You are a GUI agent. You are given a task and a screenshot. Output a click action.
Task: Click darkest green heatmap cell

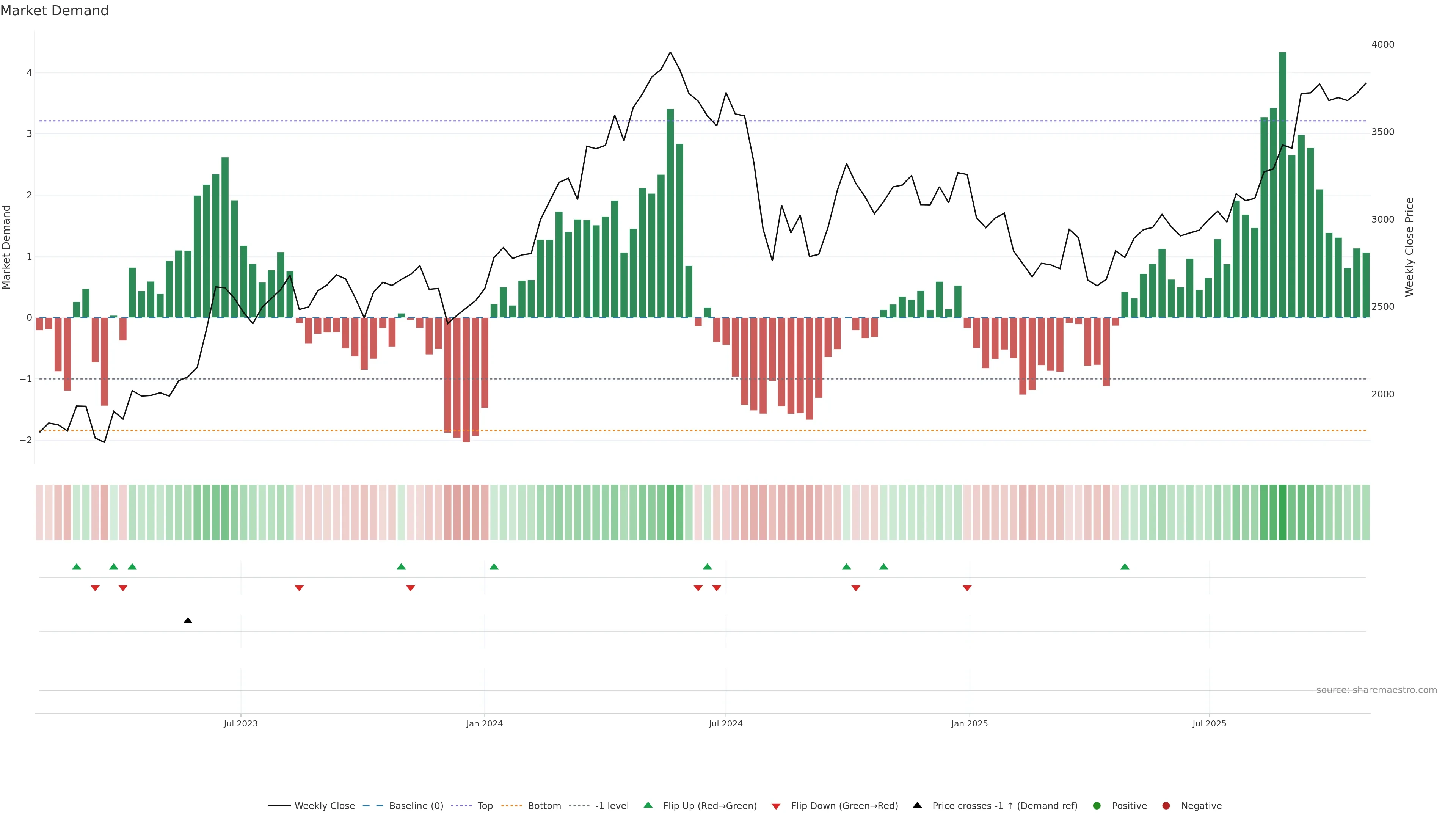(1282, 512)
